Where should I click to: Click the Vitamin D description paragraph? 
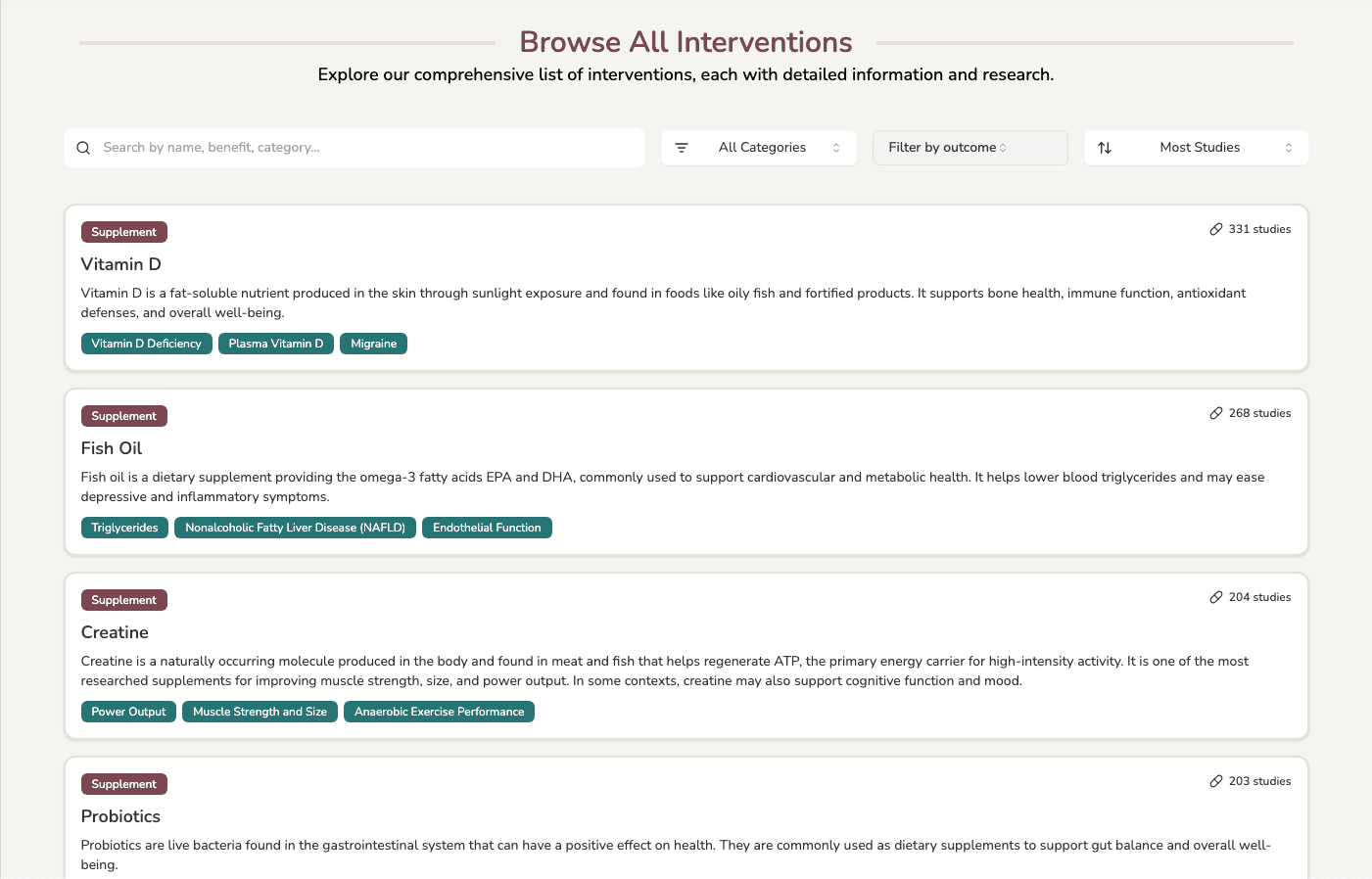[x=663, y=302]
